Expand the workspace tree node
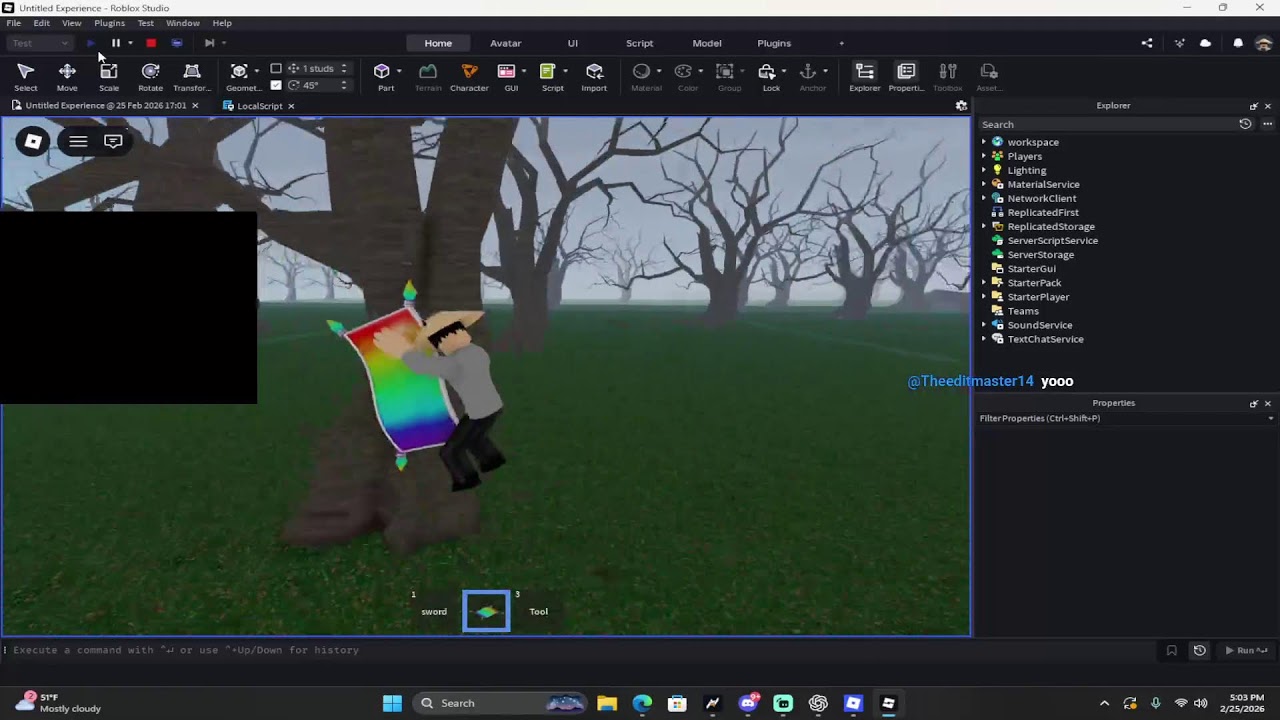This screenshot has height=720, width=1280. click(x=984, y=142)
